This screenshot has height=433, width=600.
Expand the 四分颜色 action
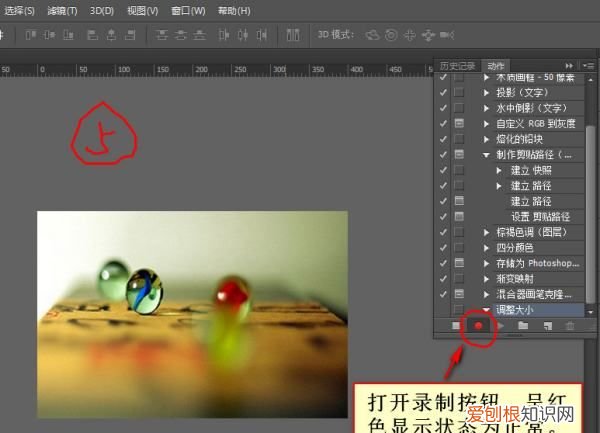tap(486, 248)
